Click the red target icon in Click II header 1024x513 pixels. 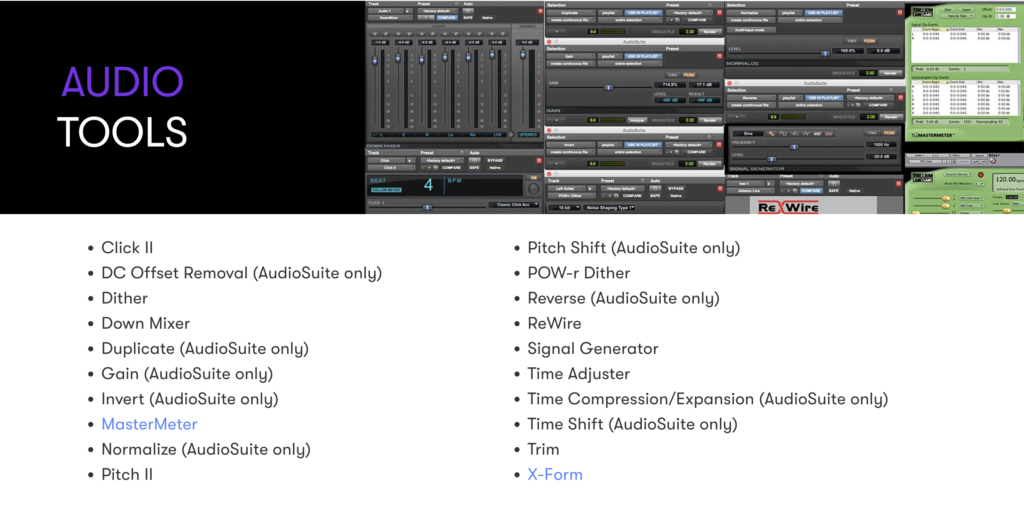coord(539,161)
